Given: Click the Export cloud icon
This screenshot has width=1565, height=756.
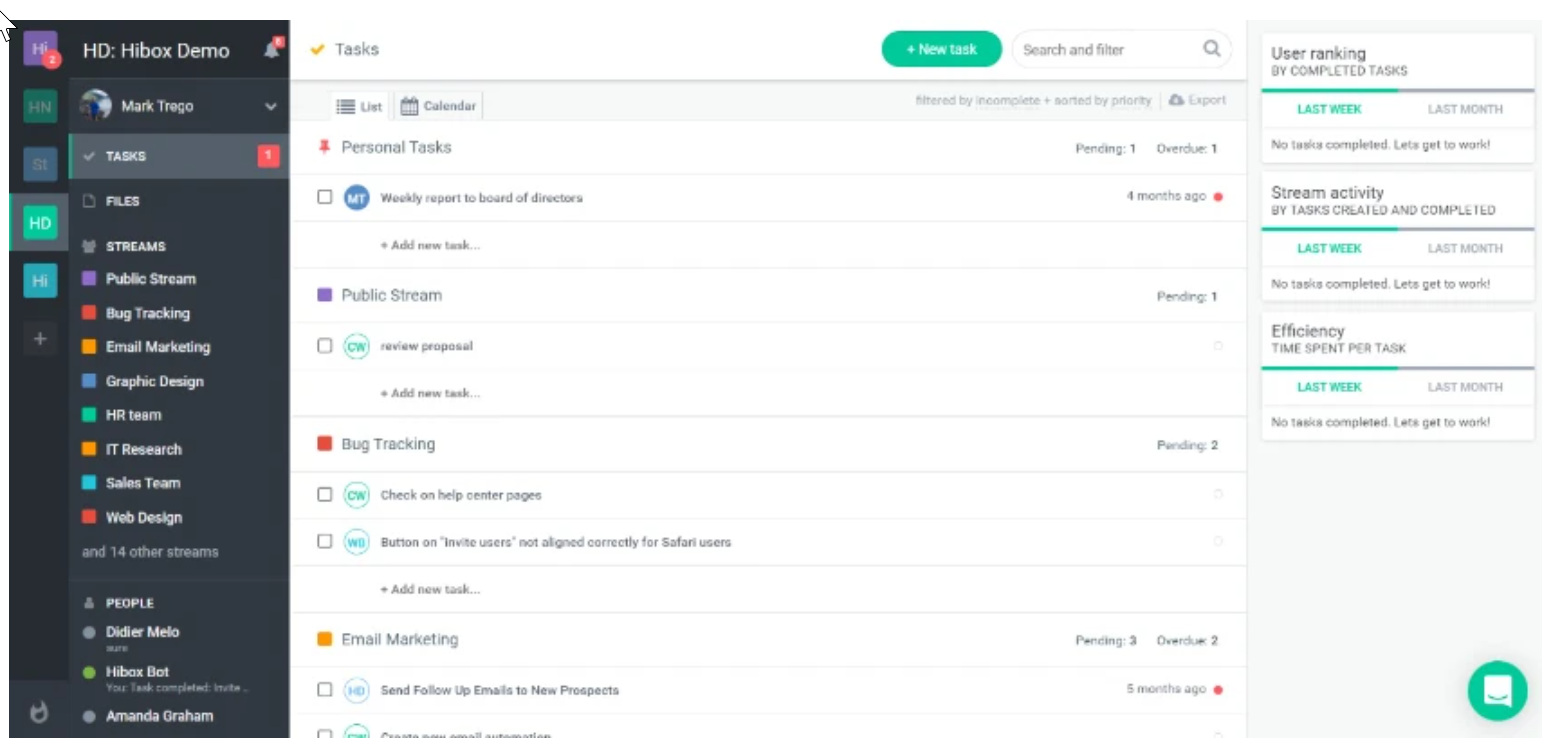Looking at the screenshot, I should point(1176,100).
